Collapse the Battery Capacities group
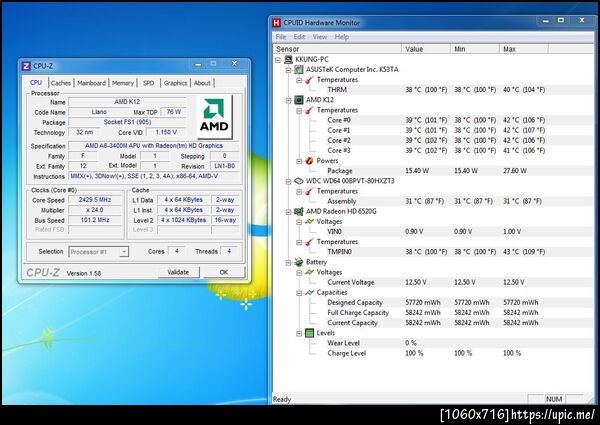 point(299,293)
